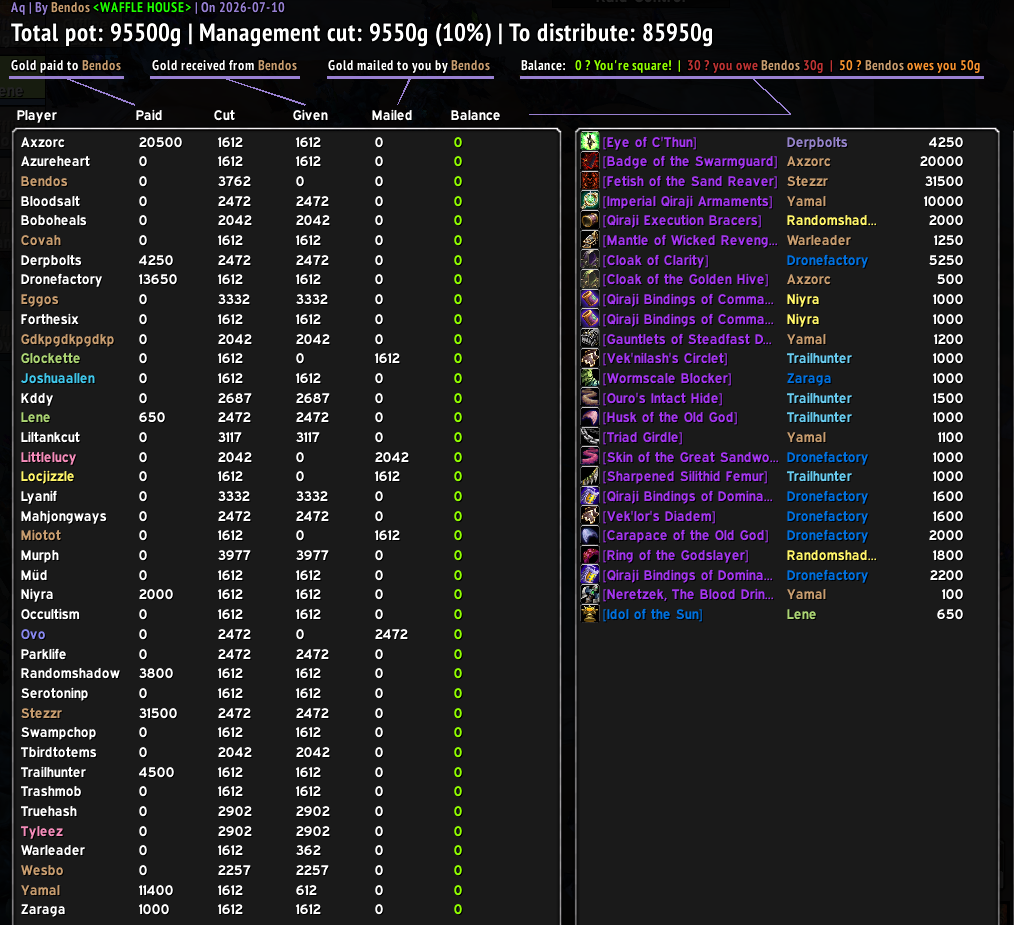Click the 'Gold paid to Bendos' legend label
Image resolution: width=1014 pixels, height=925 pixels.
point(66,65)
